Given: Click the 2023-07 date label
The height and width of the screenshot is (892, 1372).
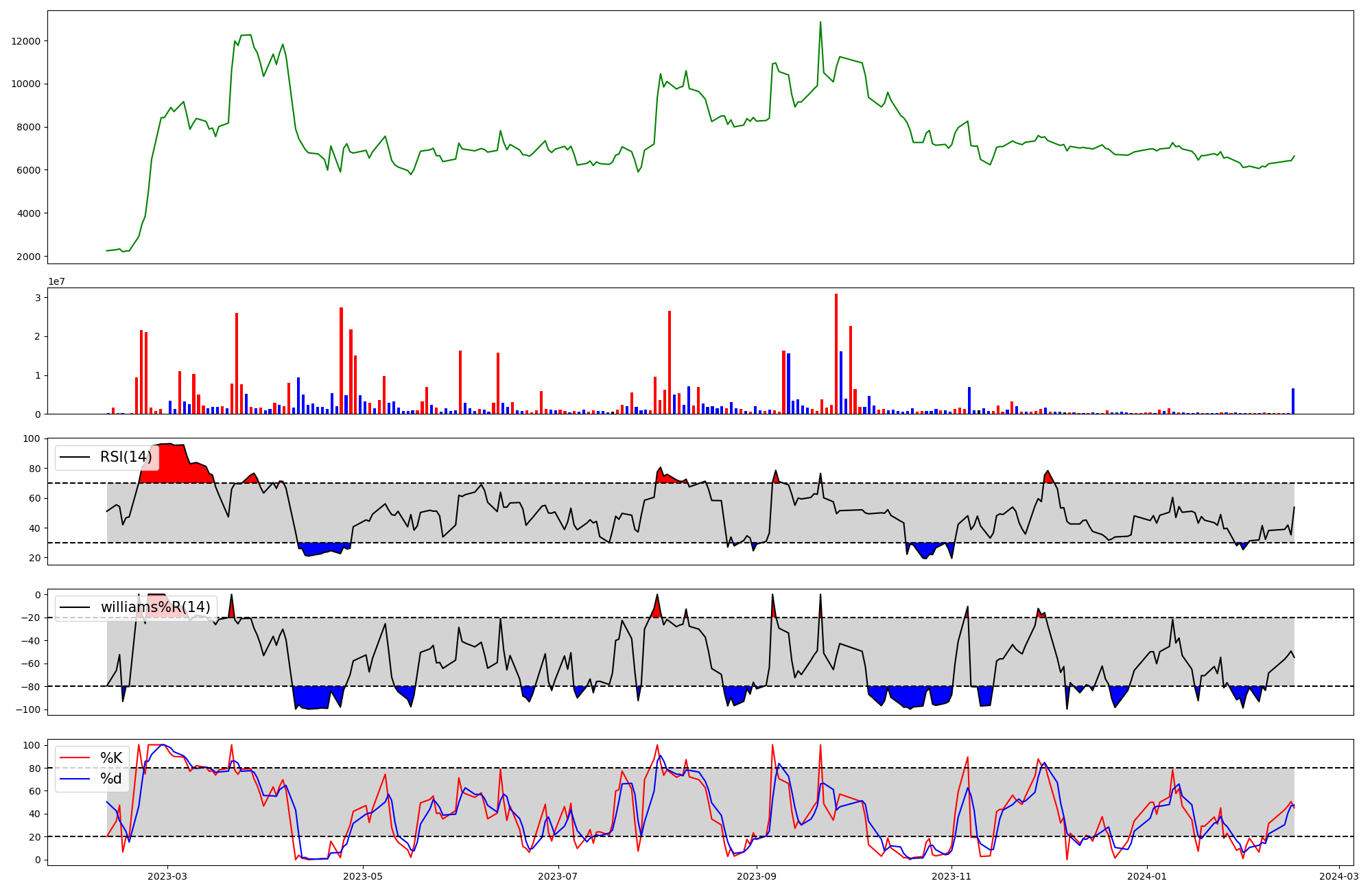Looking at the screenshot, I should pyautogui.click(x=558, y=876).
